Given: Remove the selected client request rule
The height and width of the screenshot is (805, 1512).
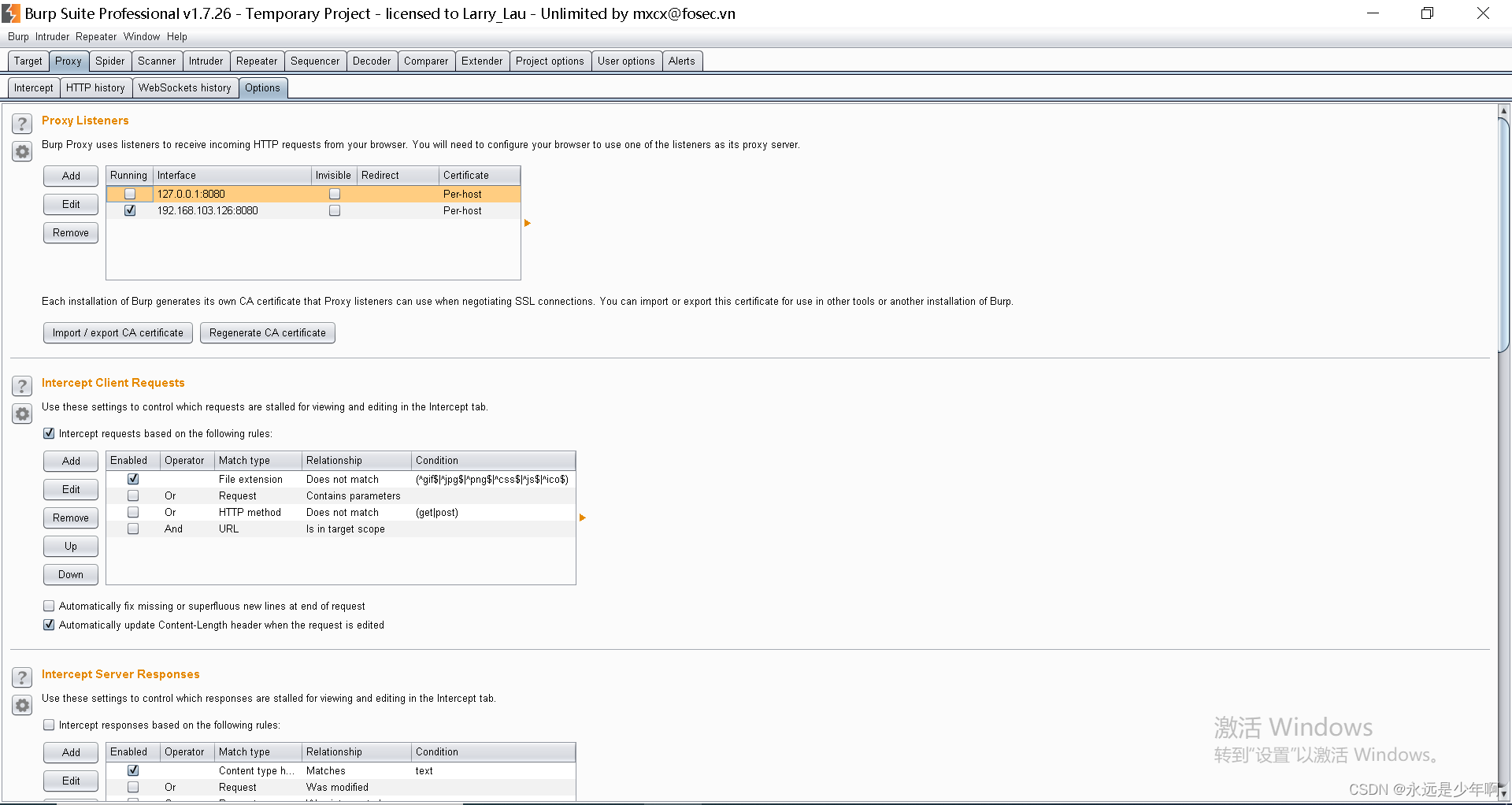Looking at the screenshot, I should click(71, 517).
